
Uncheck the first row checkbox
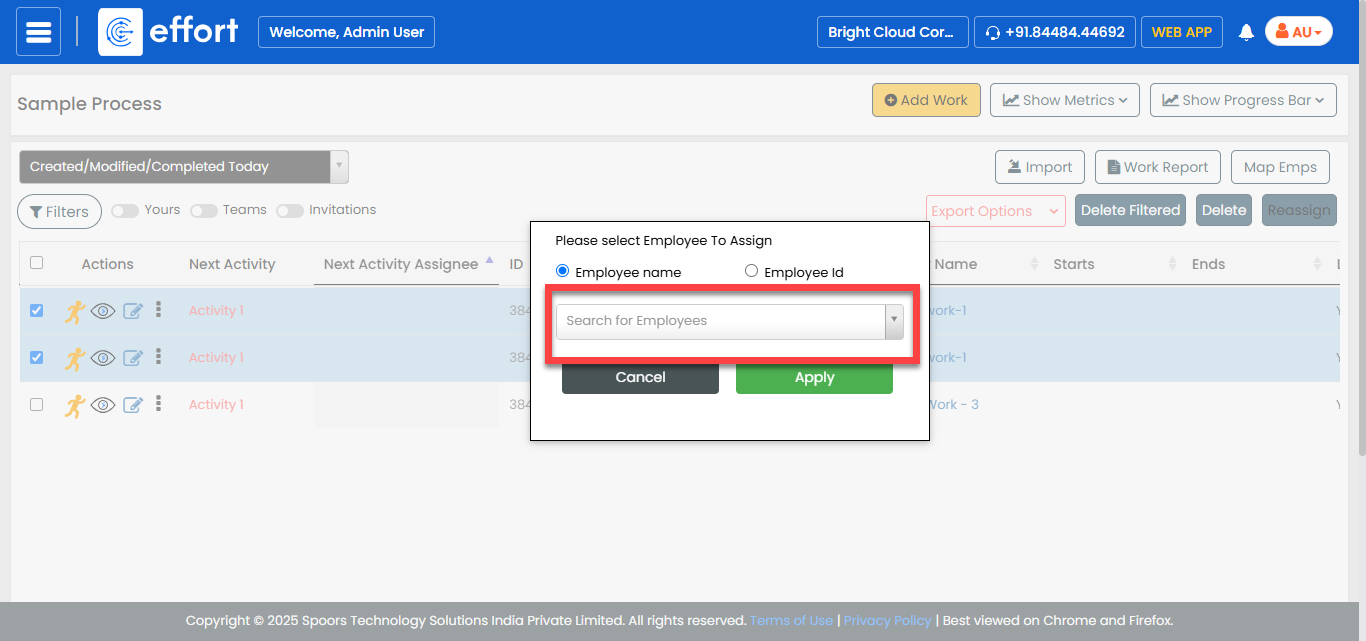pos(37,311)
